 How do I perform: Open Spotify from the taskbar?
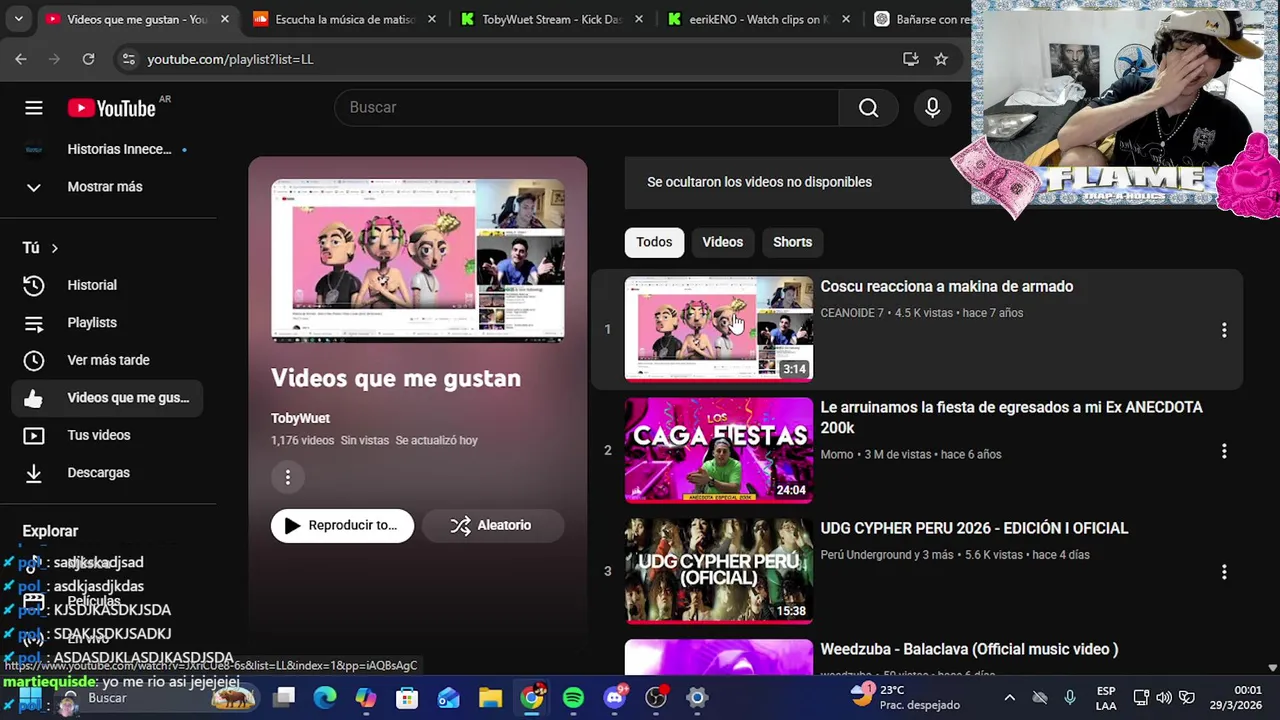coord(573,697)
